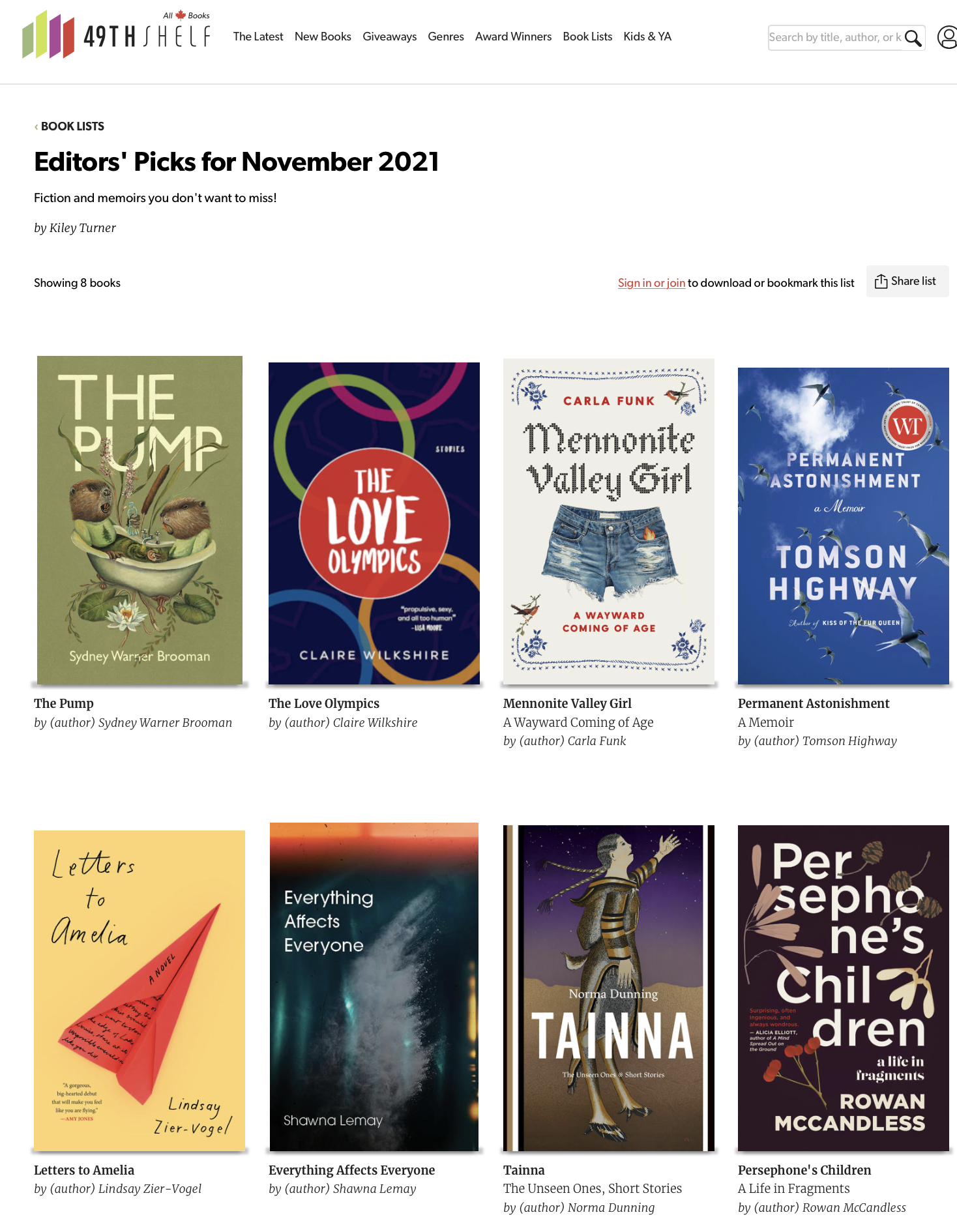Select Giveaways in the navigation
The image size is (957, 1232).
pos(389,37)
